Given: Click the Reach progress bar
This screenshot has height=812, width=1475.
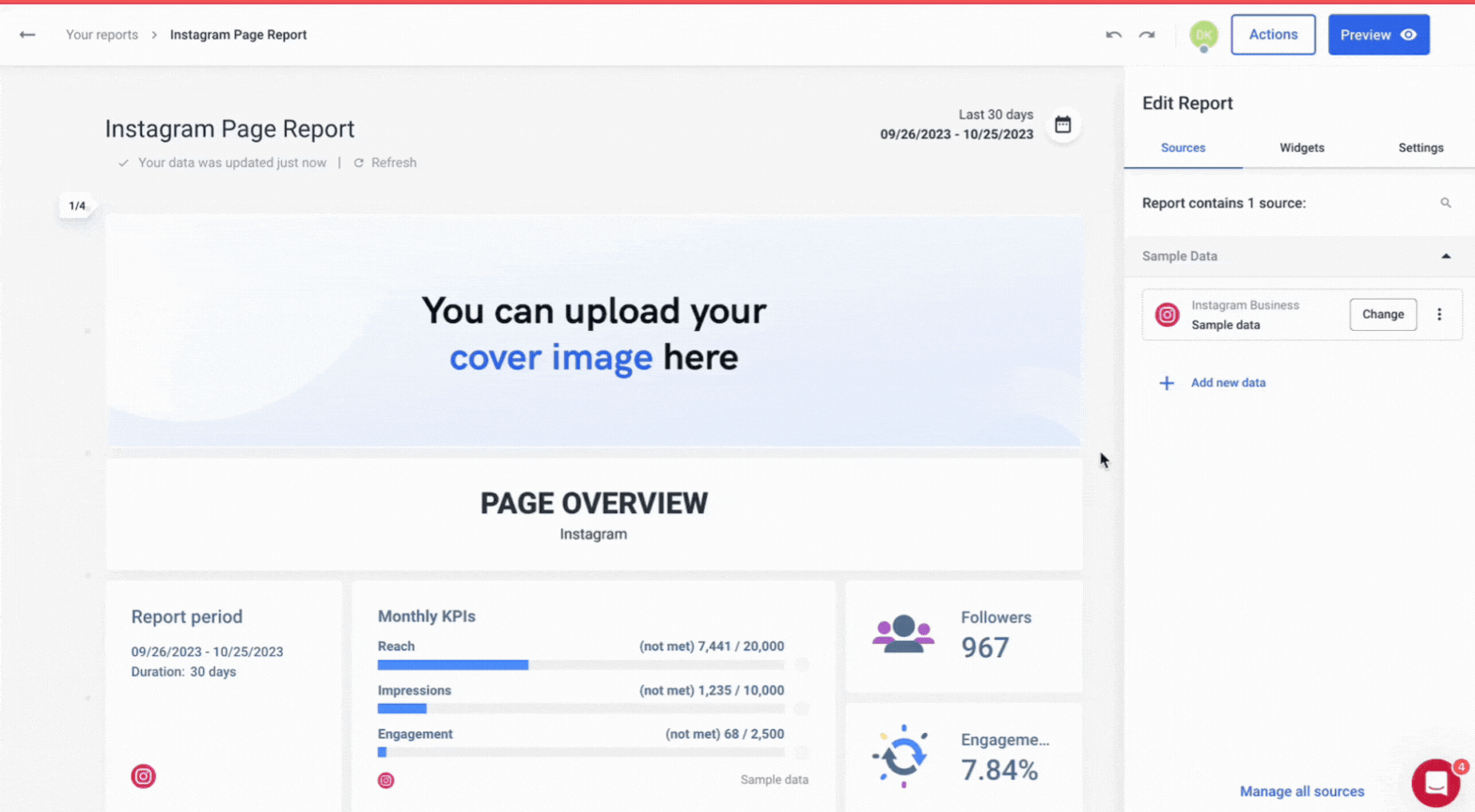Looking at the screenshot, I should (x=580, y=664).
